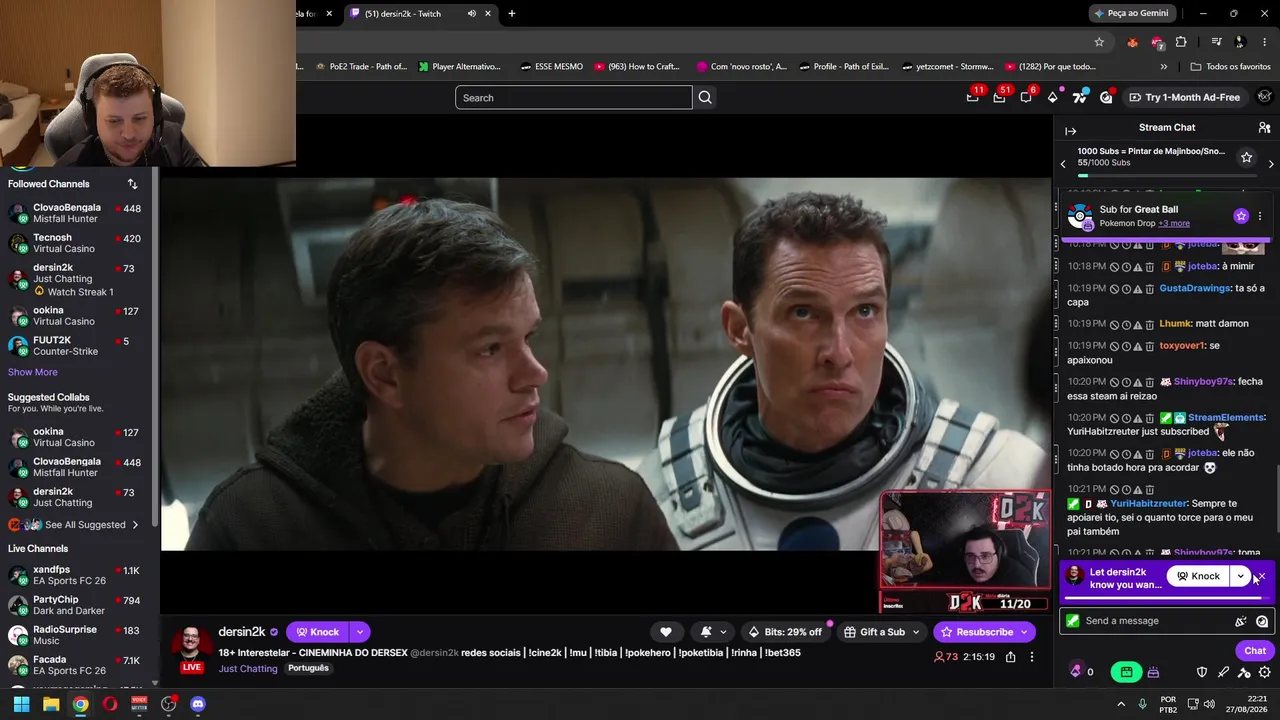Viewport: 1280px width, 720px height.
Task: Switch to the dersin2k - Twitch browser tab
Action: 418,13
